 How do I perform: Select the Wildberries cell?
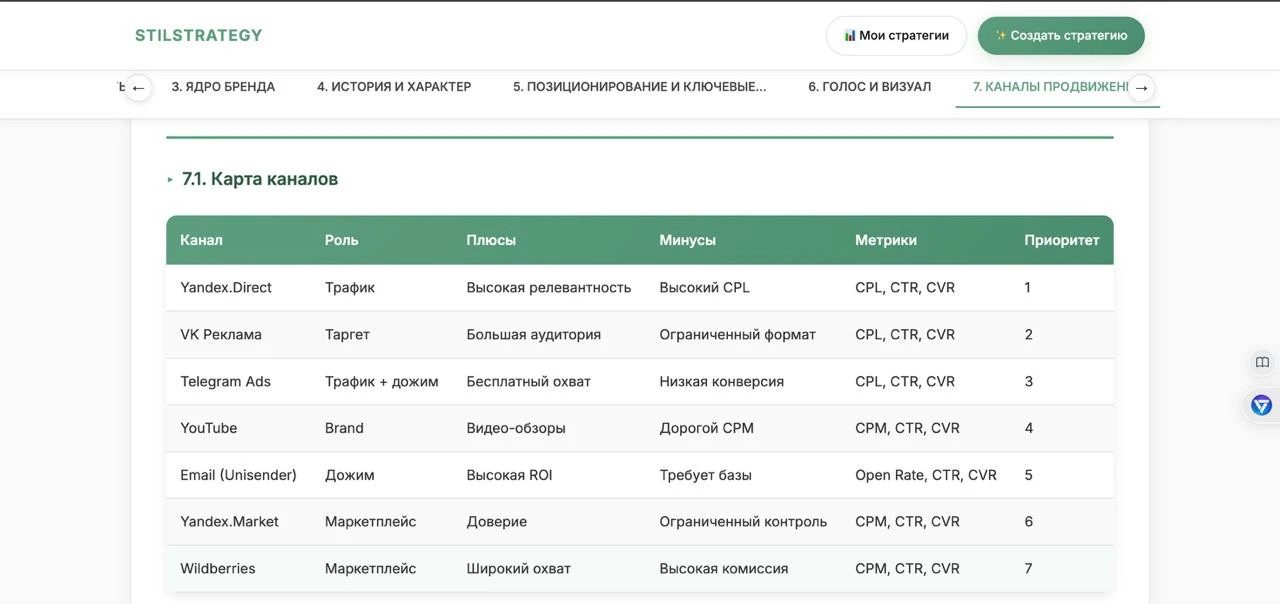pos(218,569)
